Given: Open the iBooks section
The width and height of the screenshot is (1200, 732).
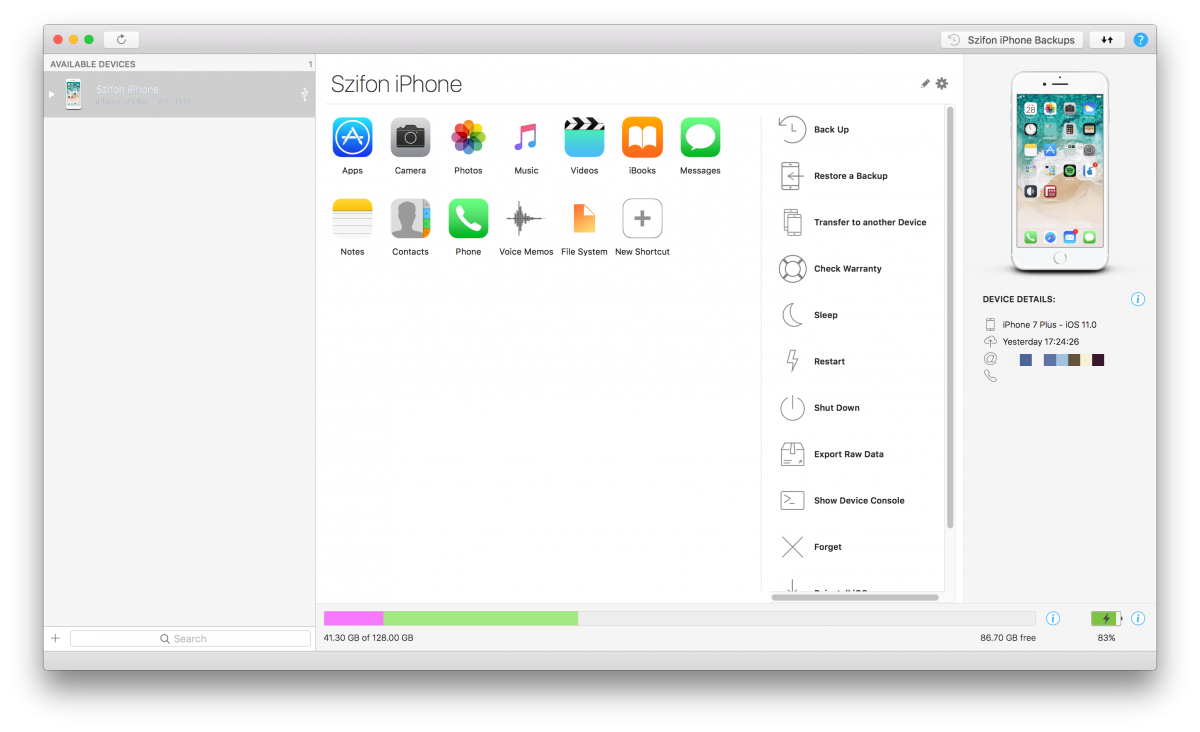Looking at the screenshot, I should (642, 138).
